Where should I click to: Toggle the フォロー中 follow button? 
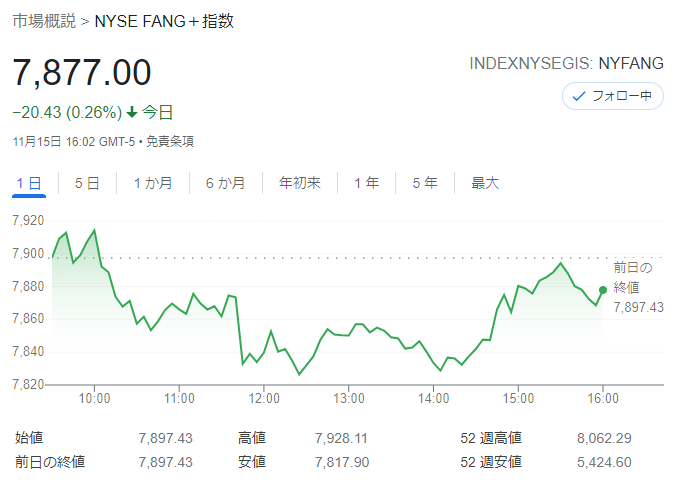(x=613, y=96)
